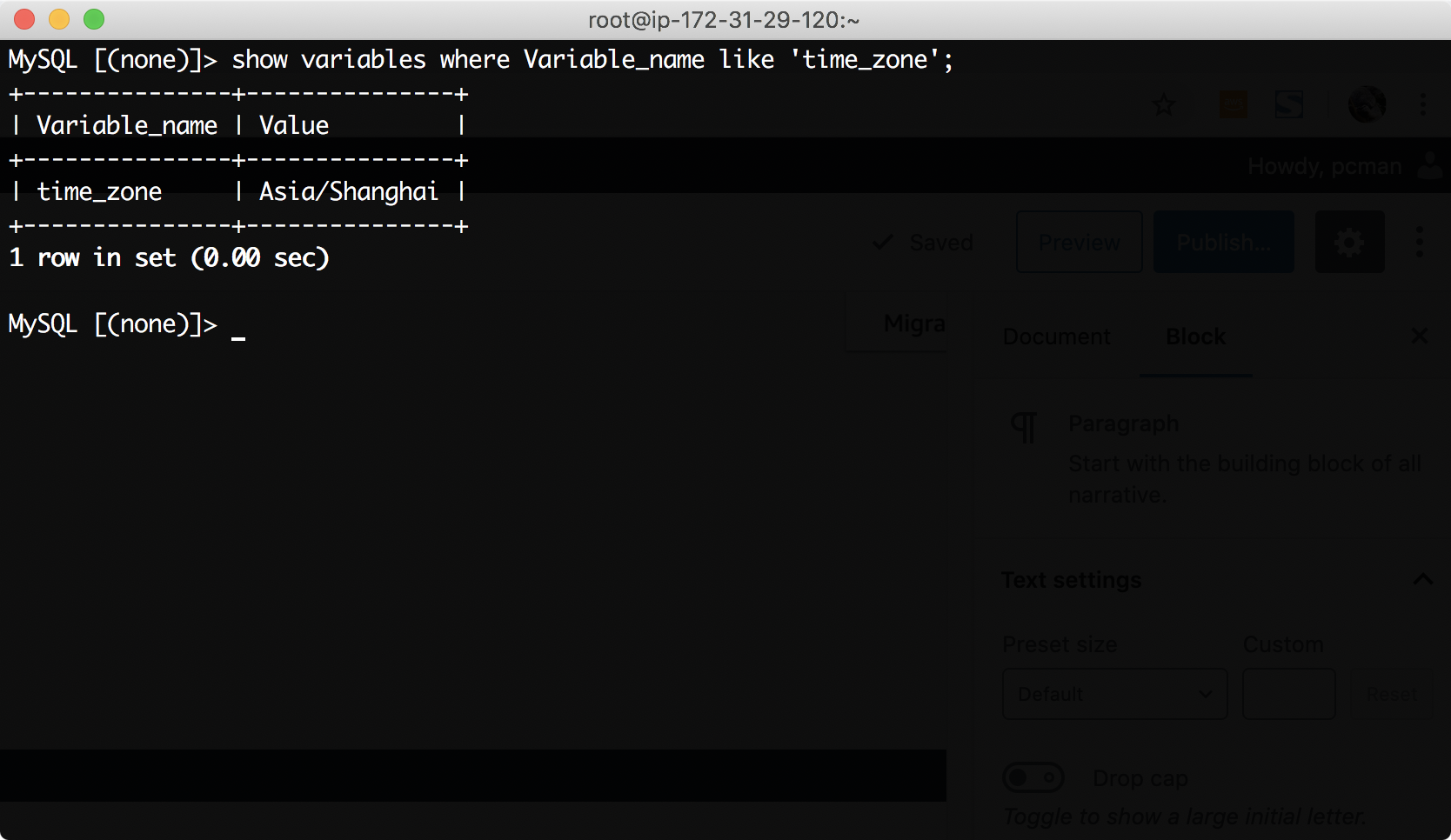Screen dimensions: 1451x840
Task: Collapse the Text settings panel
Action: tap(1423, 579)
